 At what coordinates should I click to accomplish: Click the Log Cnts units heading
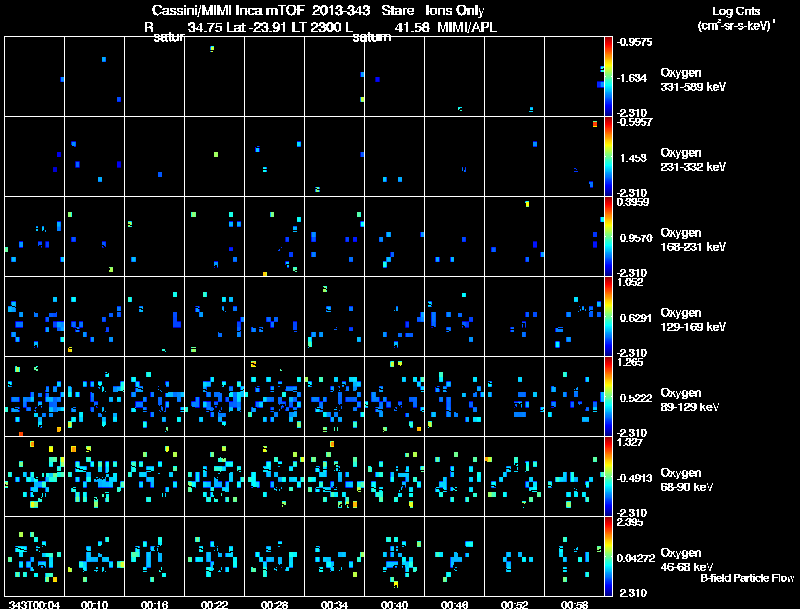(x=733, y=18)
